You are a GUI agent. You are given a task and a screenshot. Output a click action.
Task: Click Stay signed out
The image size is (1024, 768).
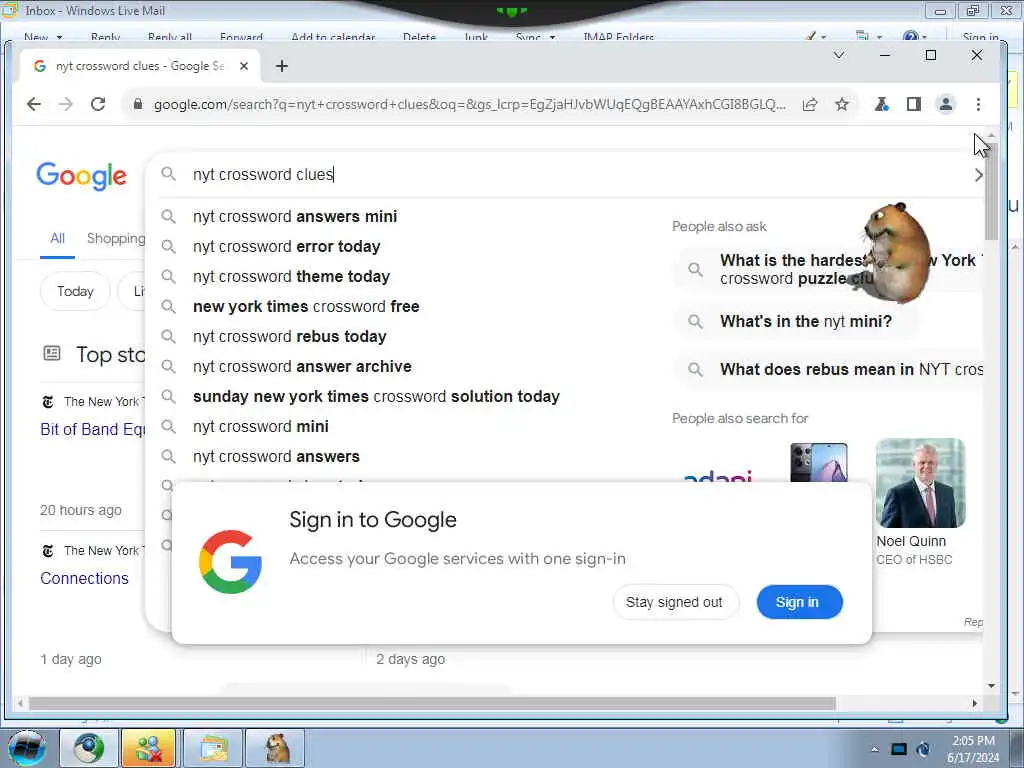coord(675,602)
